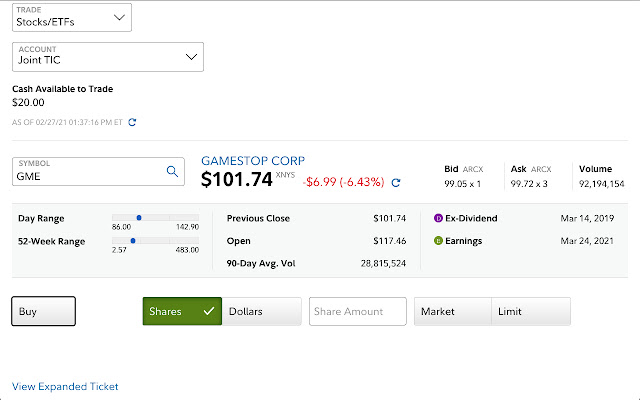This screenshot has height=400, width=640.
Task: Click the 90-Day Avg. Vol value 28,815,524
Action: pyautogui.click(x=383, y=263)
